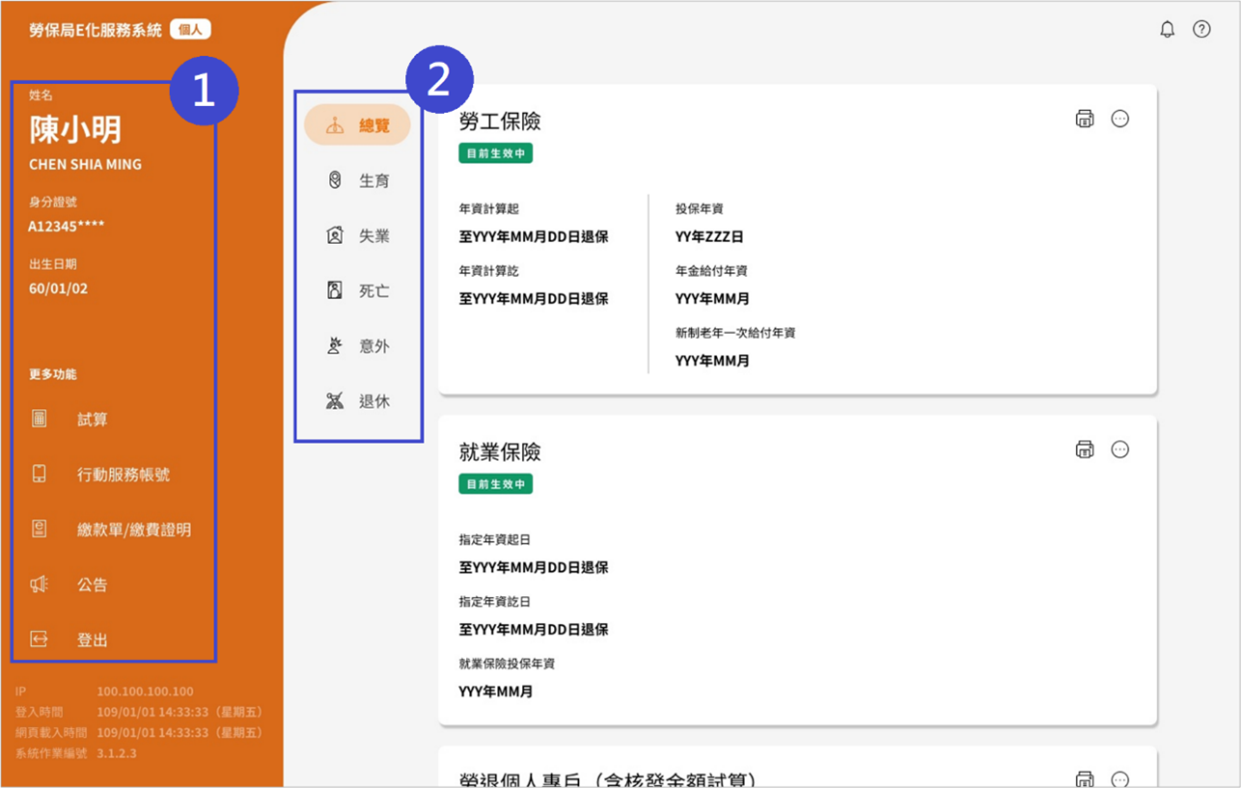Click the 更多功能 heading
Screen dimensions: 1241x788
52,375
